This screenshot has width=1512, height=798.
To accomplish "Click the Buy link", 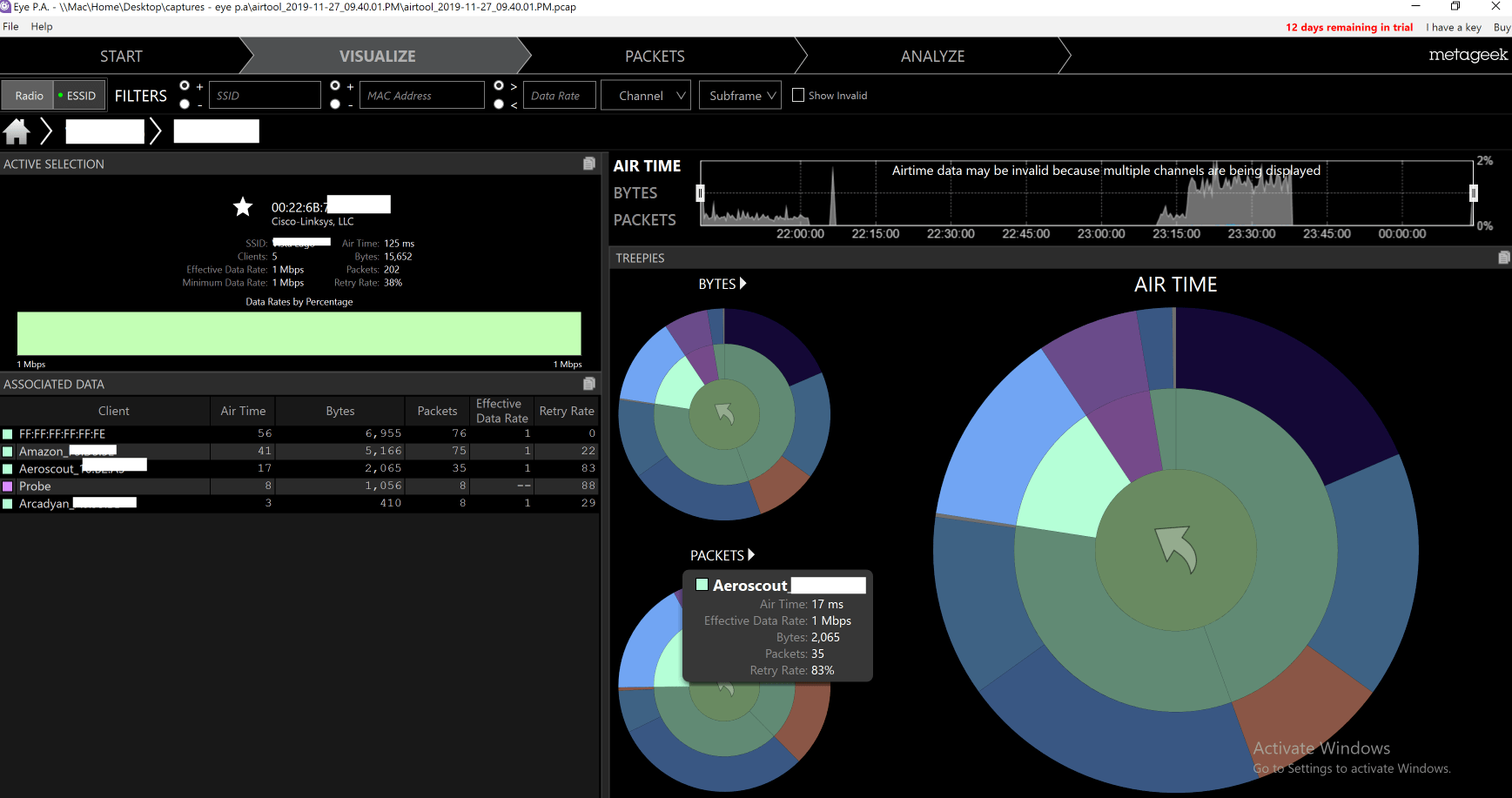I will 1502,27.
